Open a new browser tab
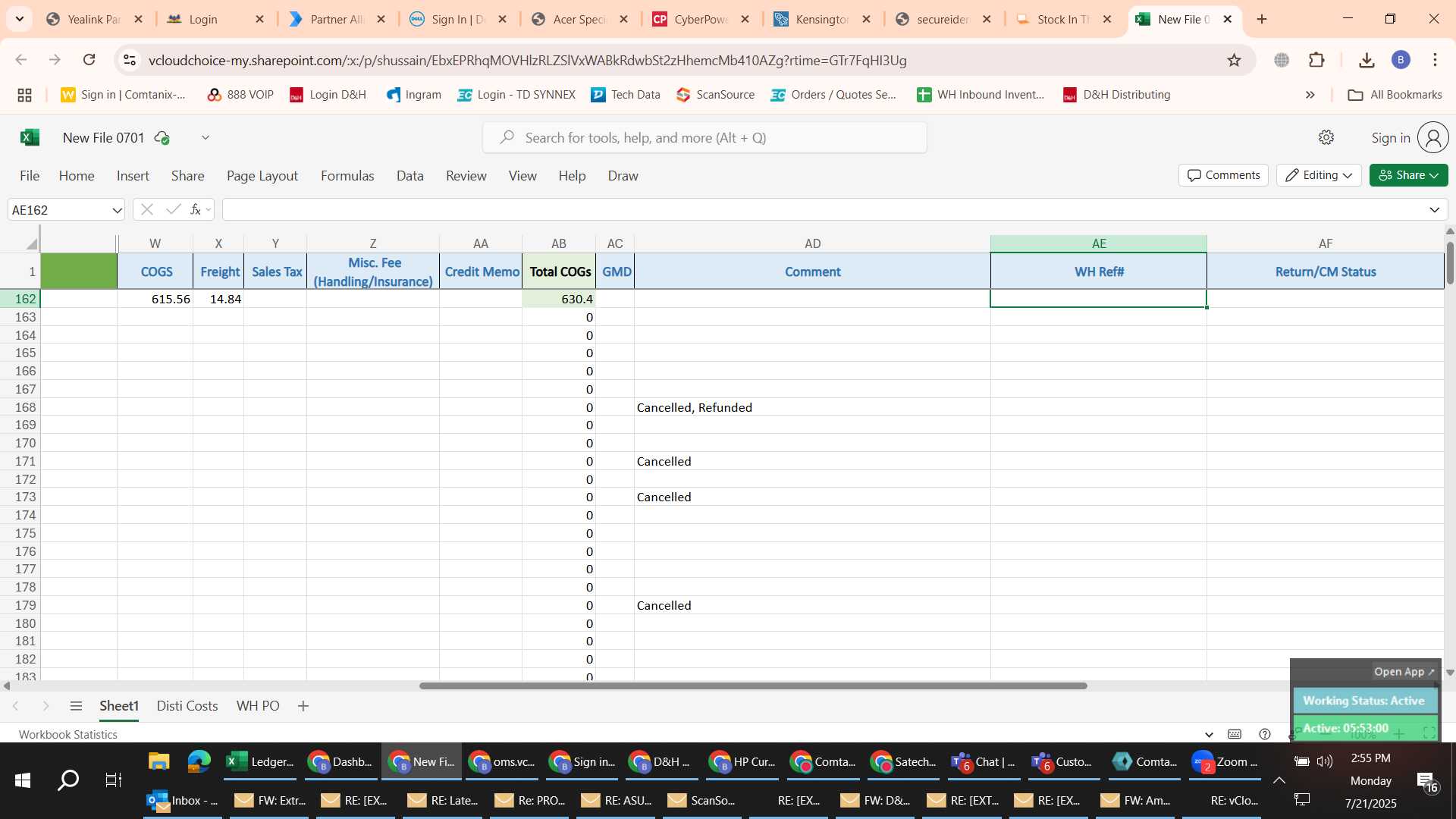Image resolution: width=1456 pixels, height=819 pixels. (1262, 19)
